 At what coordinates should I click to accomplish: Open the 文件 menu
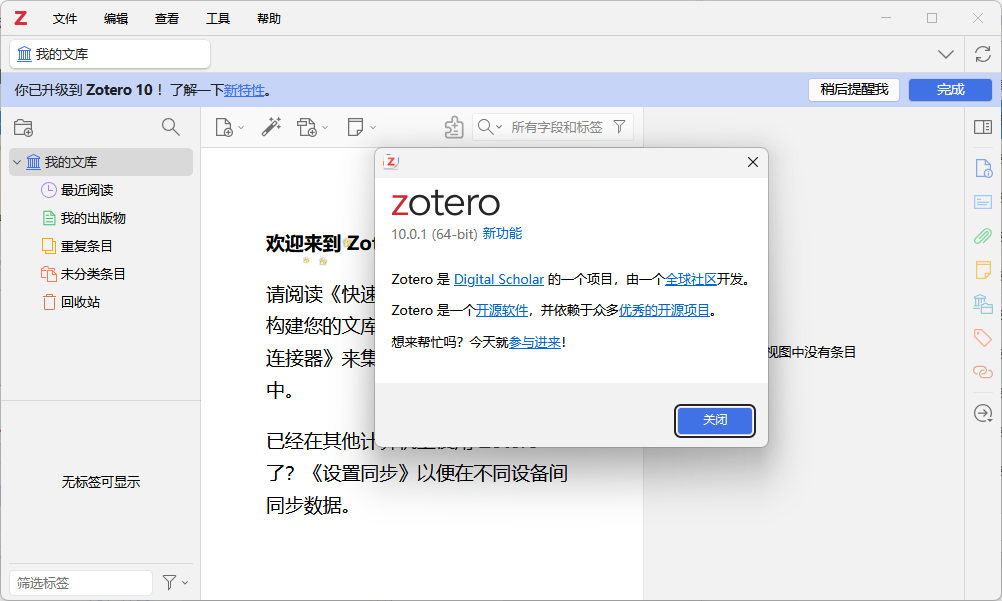pos(65,19)
